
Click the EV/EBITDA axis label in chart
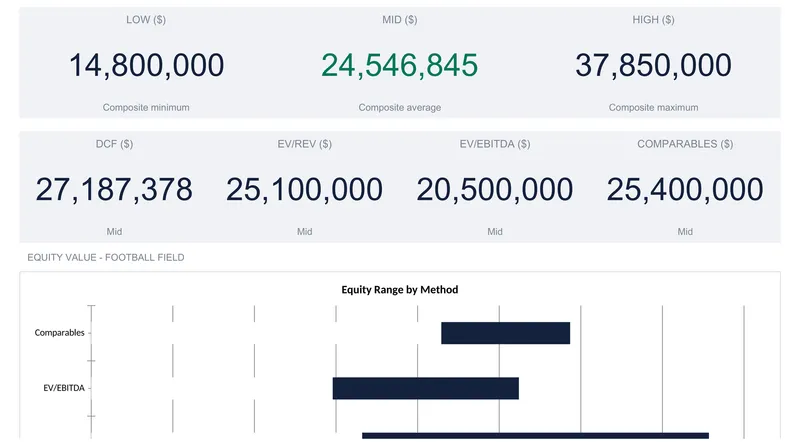pos(64,388)
